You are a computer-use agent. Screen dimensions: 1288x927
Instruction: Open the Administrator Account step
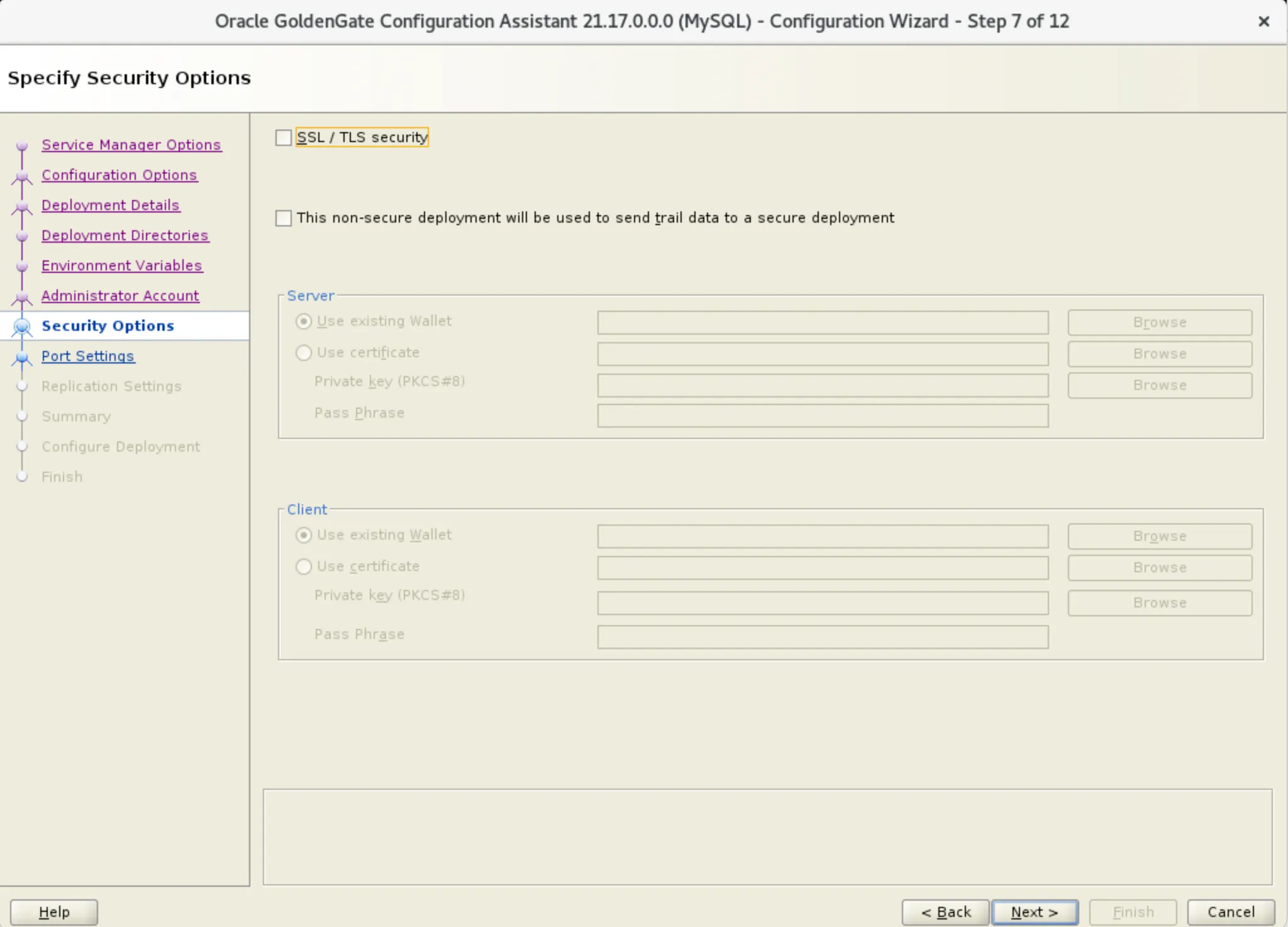tap(120, 296)
